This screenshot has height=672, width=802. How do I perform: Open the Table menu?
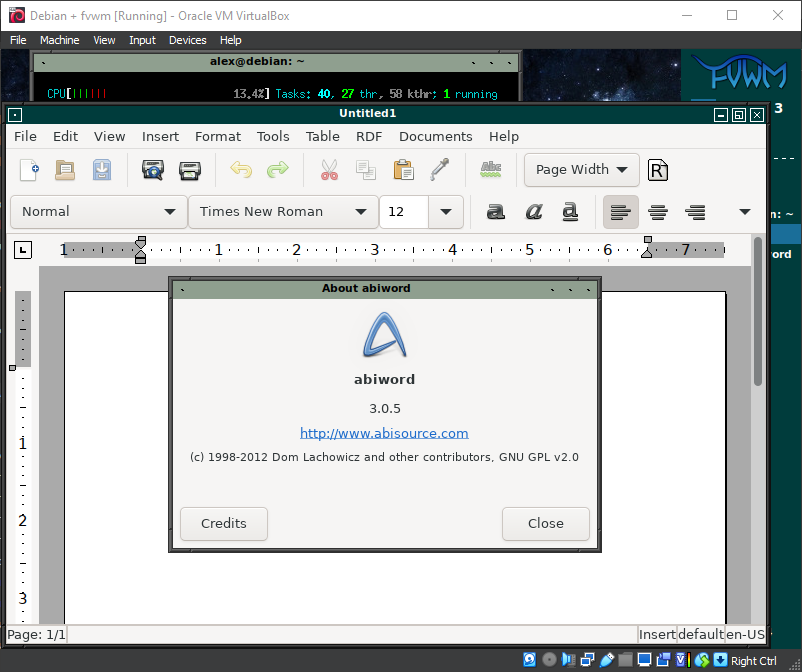tap(322, 136)
